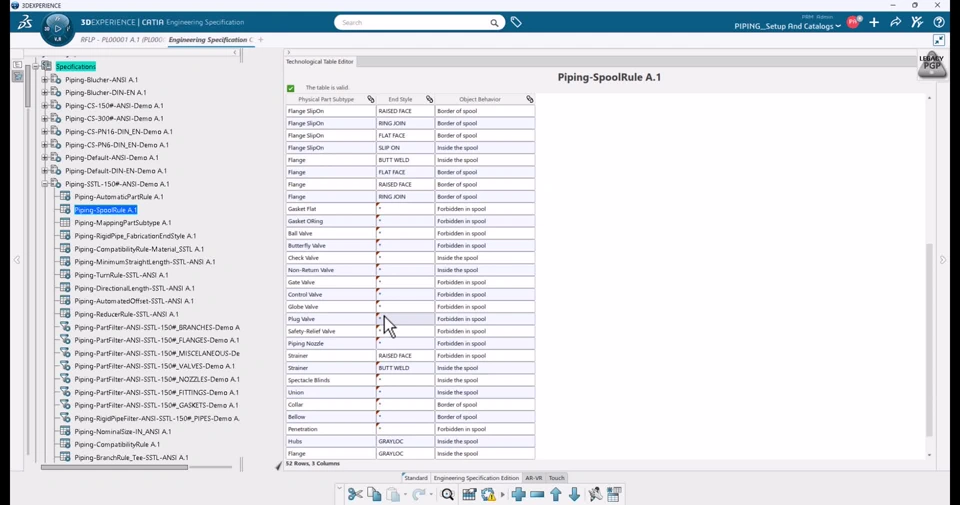The height and width of the screenshot is (505, 960).
Task: Add a new tab with plus
Action: point(261,40)
